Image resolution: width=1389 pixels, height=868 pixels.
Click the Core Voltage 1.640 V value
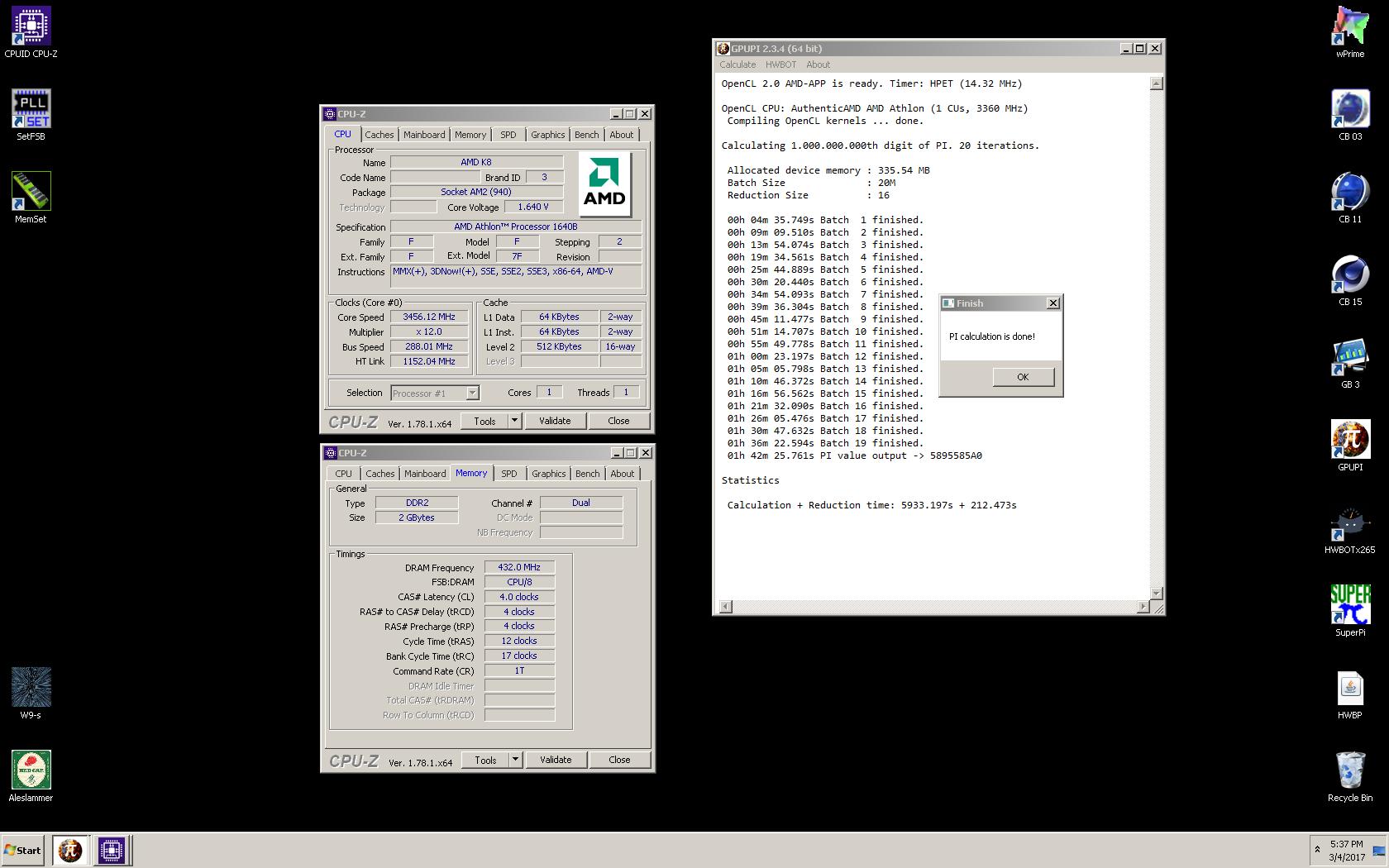tap(533, 207)
